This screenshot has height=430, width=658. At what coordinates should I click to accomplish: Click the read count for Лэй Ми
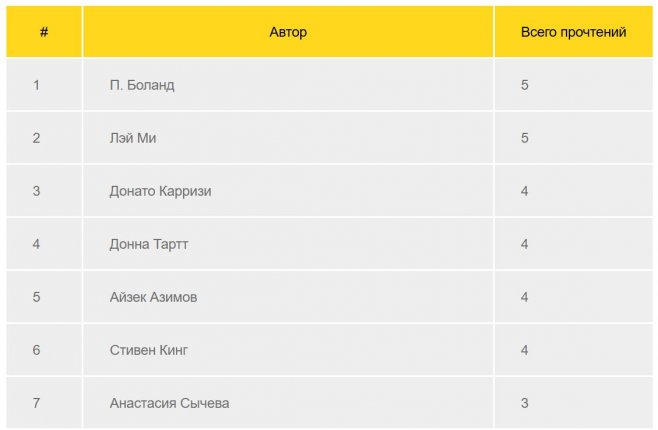(x=525, y=138)
